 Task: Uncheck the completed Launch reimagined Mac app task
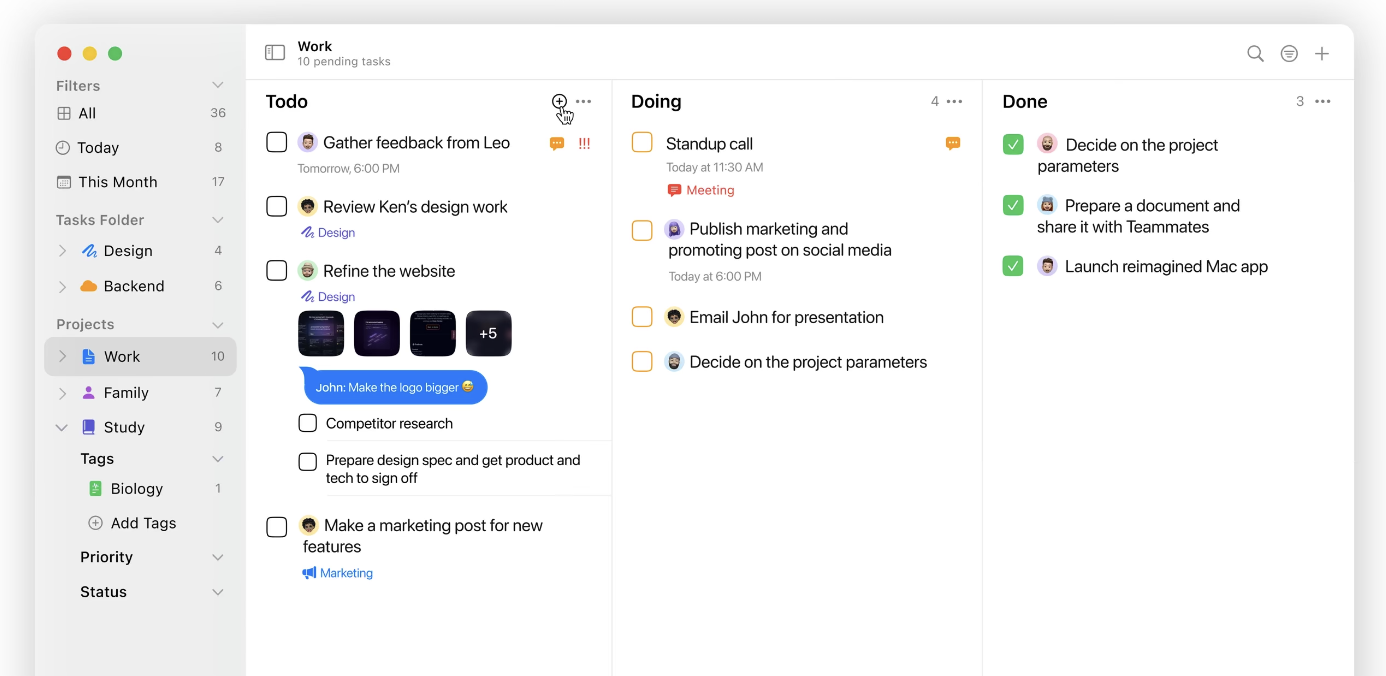pos(1012,267)
